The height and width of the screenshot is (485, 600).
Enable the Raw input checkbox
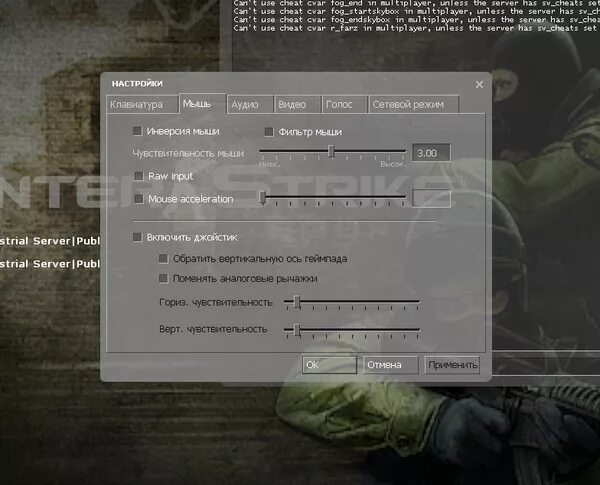pos(139,176)
